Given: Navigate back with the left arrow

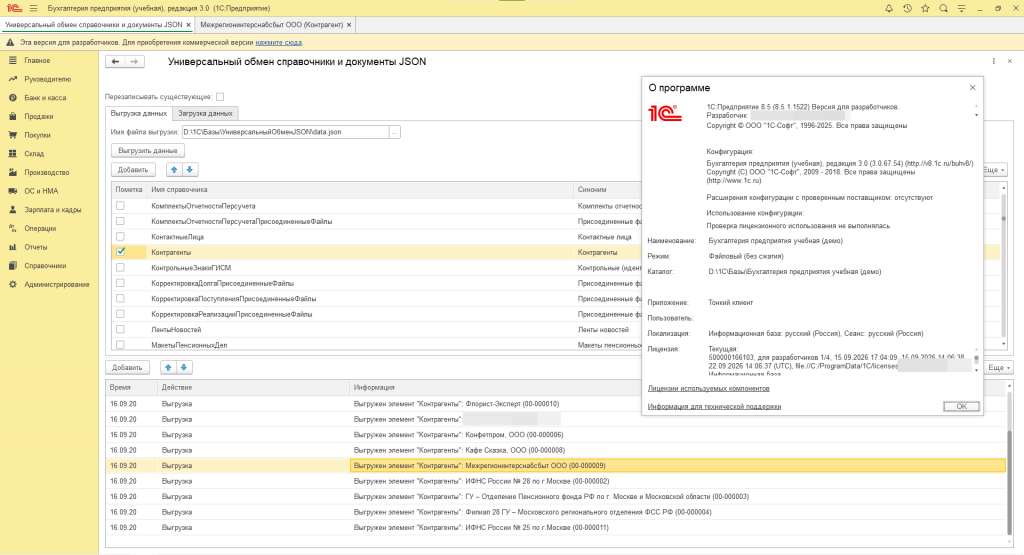Looking at the screenshot, I should click(x=116, y=61).
